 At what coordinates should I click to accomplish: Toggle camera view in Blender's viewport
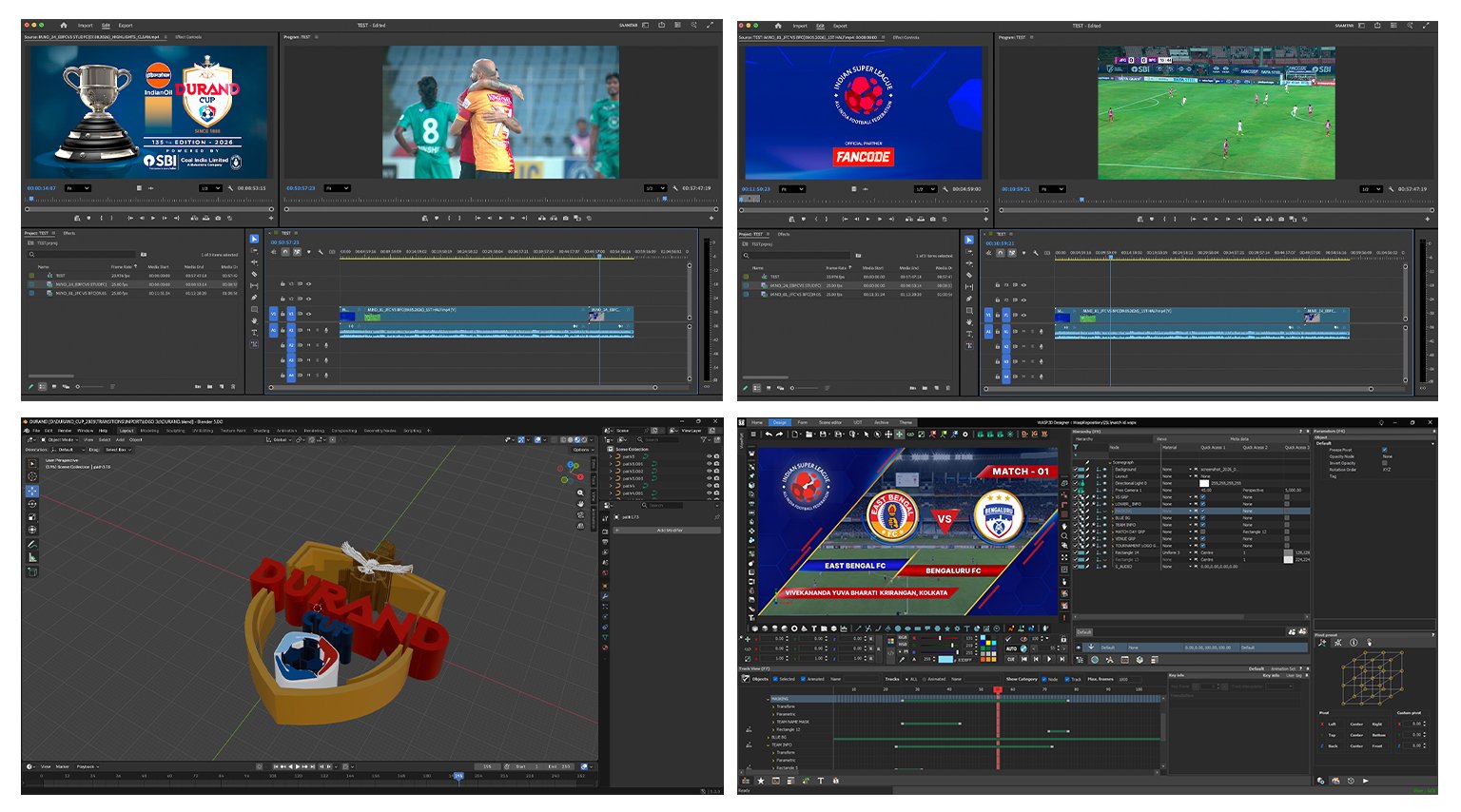point(581,514)
